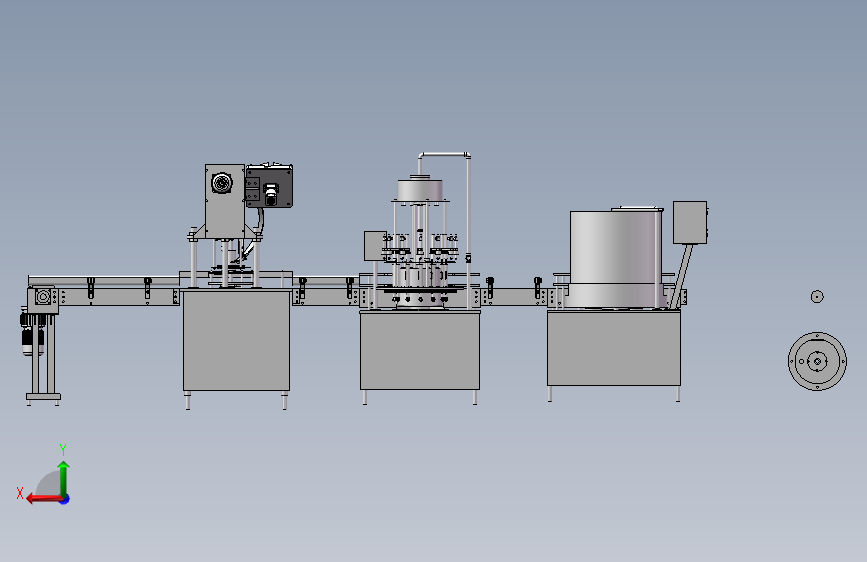The width and height of the screenshot is (867, 562).
Task: Select the large cylindrical drum on the right machine
Action: 616,258
